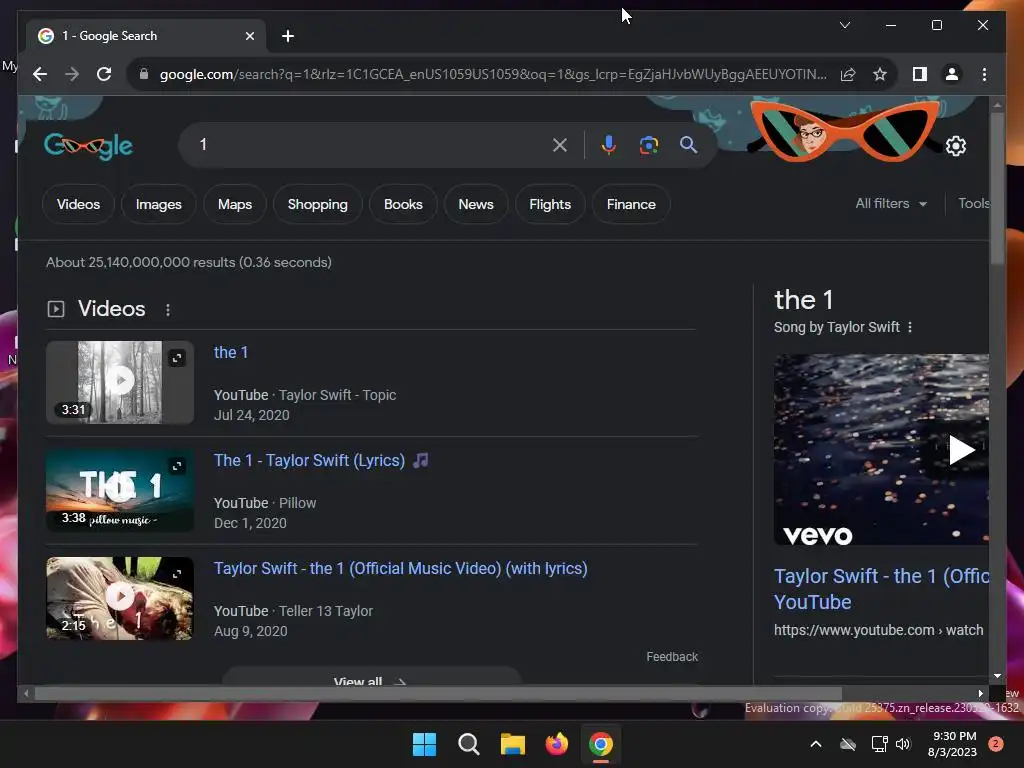Click in the search input field

coord(372,145)
